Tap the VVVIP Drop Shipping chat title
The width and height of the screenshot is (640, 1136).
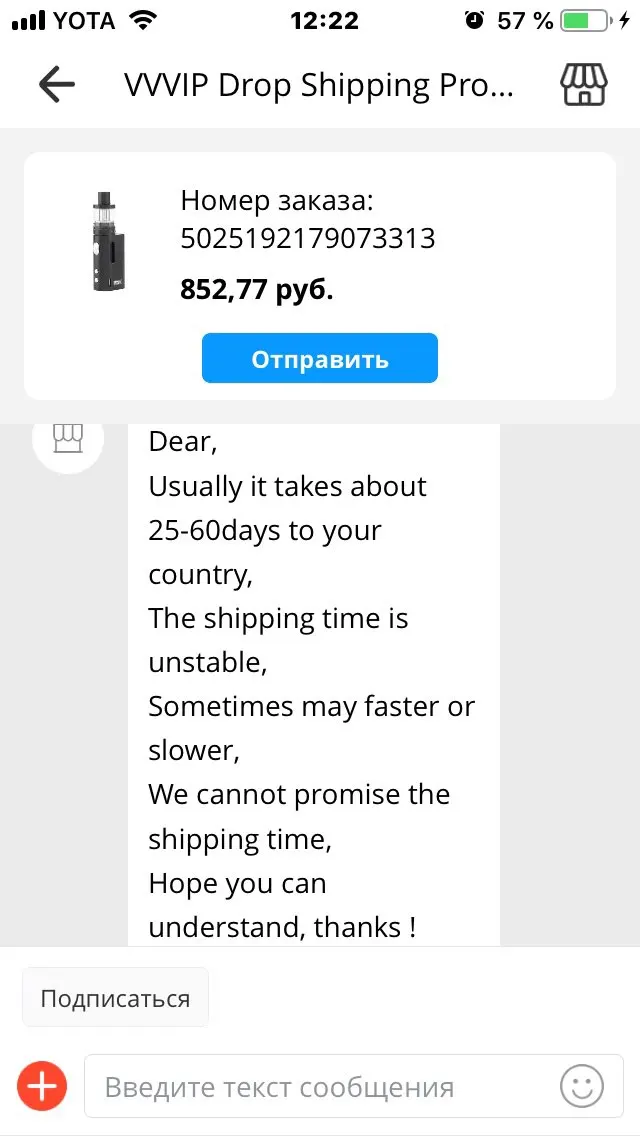318,85
